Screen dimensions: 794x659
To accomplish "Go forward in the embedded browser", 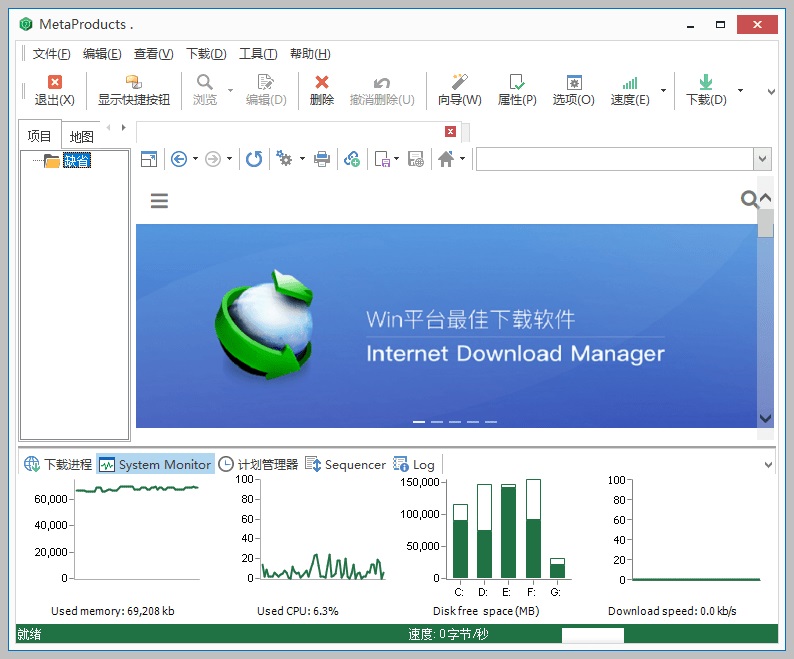I will click(x=213, y=159).
